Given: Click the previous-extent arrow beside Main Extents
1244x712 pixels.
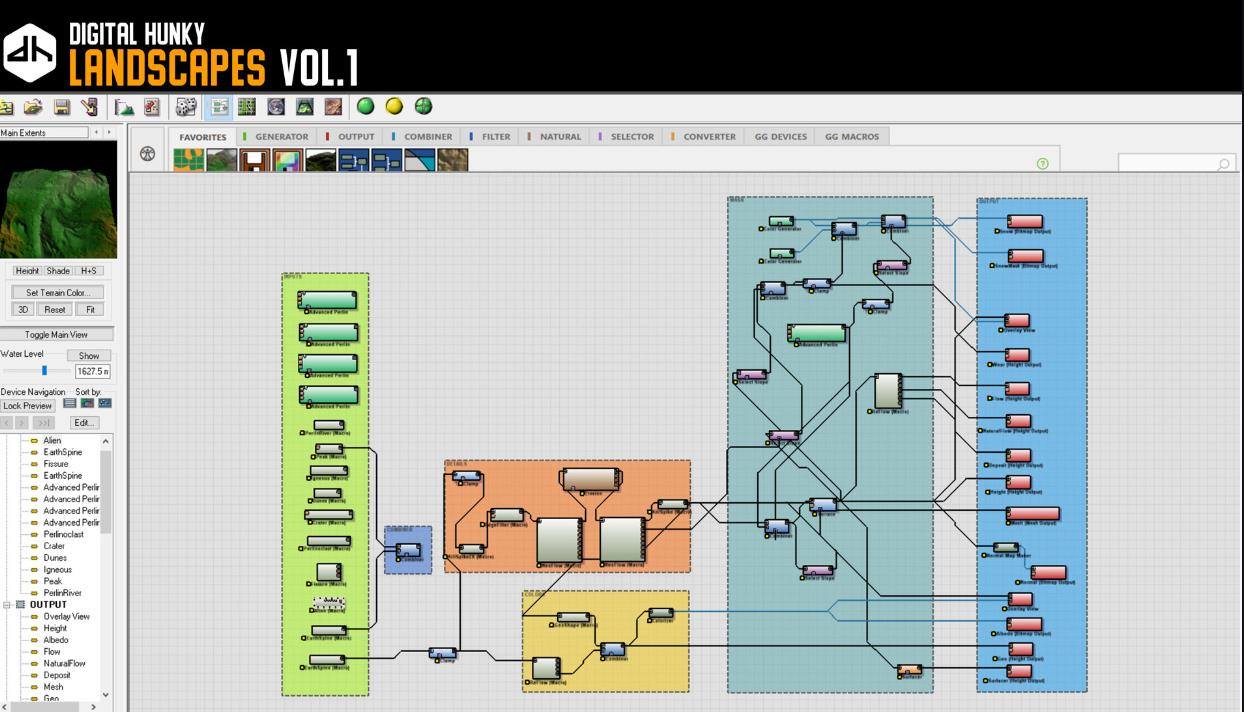Looking at the screenshot, I should click(x=97, y=132).
